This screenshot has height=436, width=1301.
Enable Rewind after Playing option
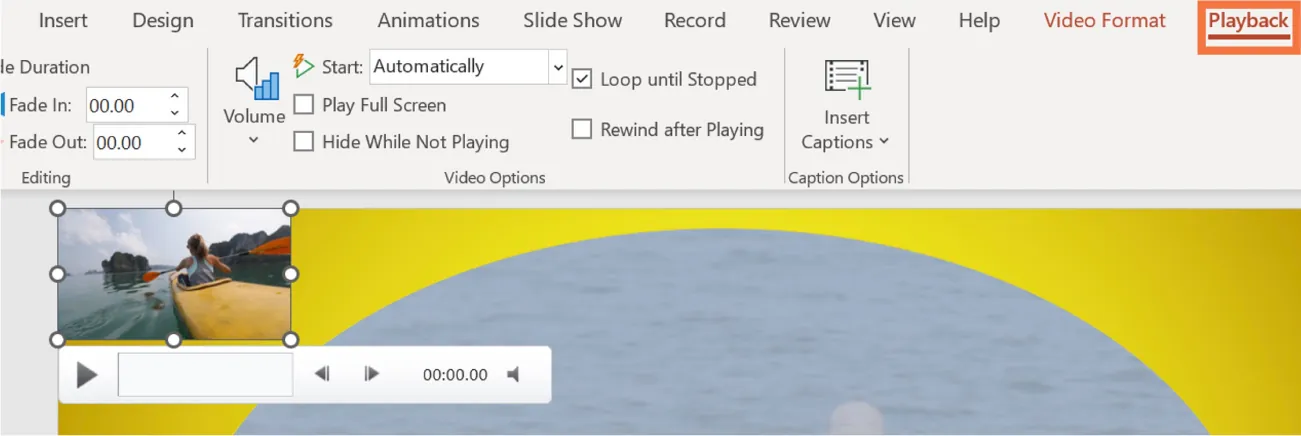(x=582, y=129)
